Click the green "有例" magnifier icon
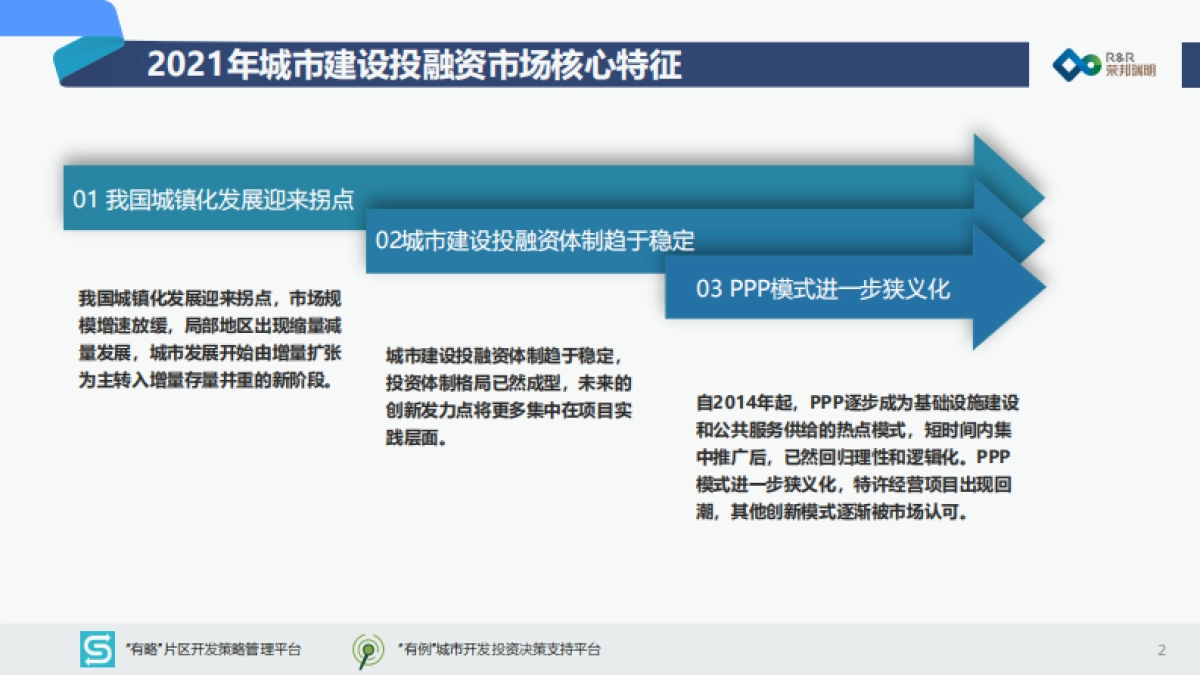Image resolution: width=1200 pixels, height=675 pixels. click(368, 648)
